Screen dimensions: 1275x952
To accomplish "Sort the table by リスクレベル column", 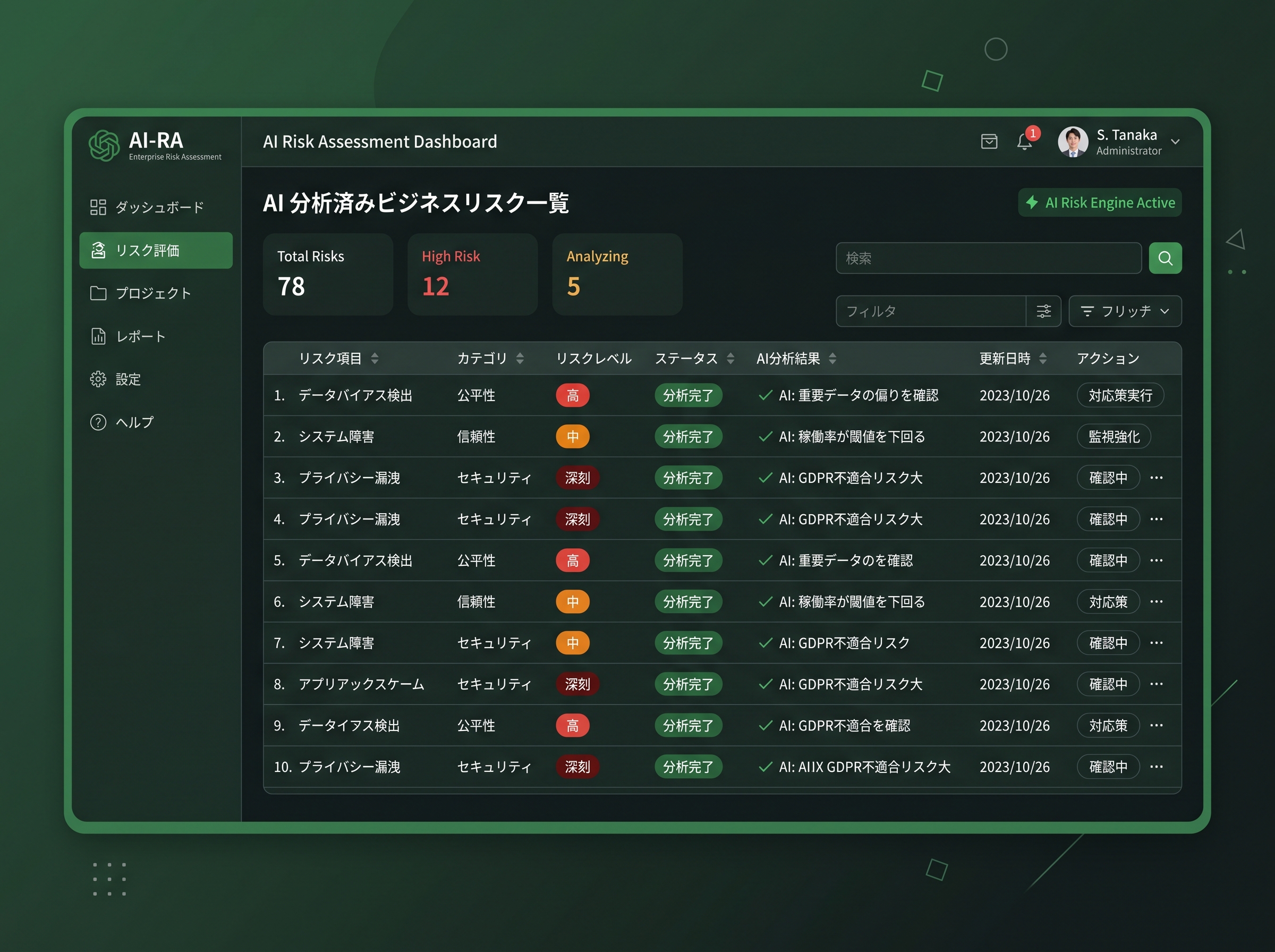I will (x=593, y=358).
